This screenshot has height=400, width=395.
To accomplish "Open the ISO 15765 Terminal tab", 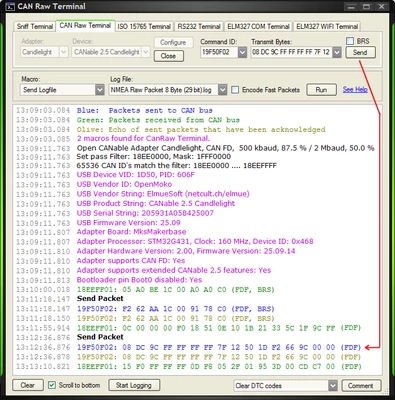I will [144, 26].
